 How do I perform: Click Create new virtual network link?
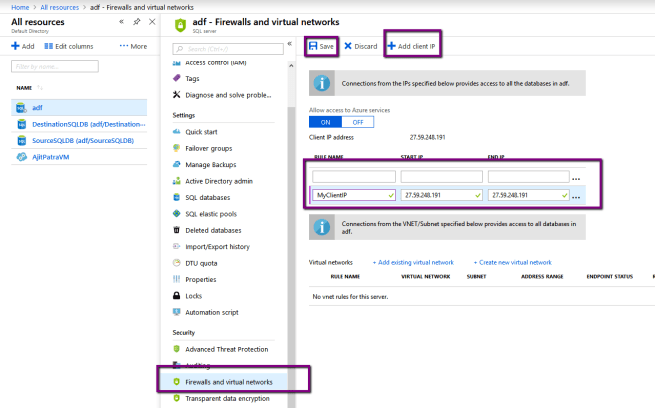512,261
